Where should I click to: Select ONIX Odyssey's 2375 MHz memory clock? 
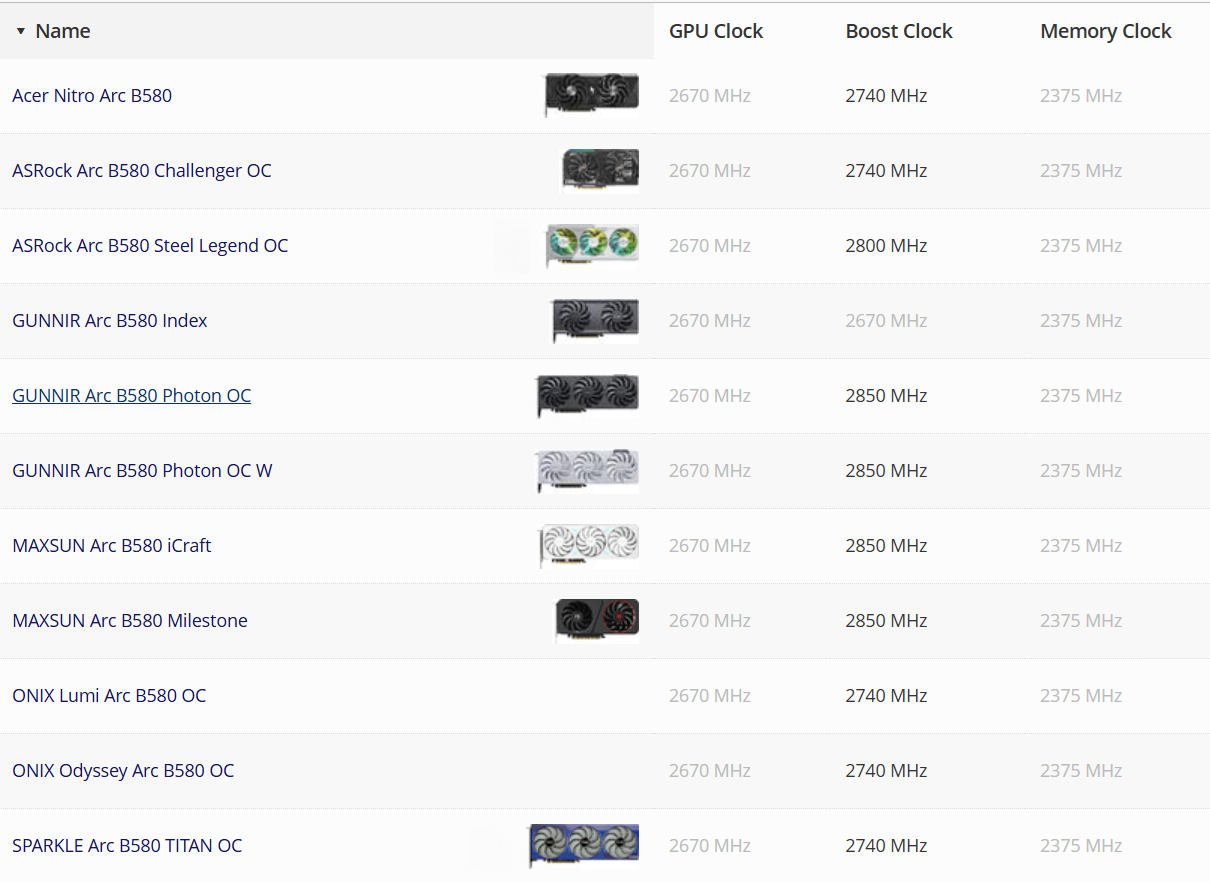coord(1081,771)
